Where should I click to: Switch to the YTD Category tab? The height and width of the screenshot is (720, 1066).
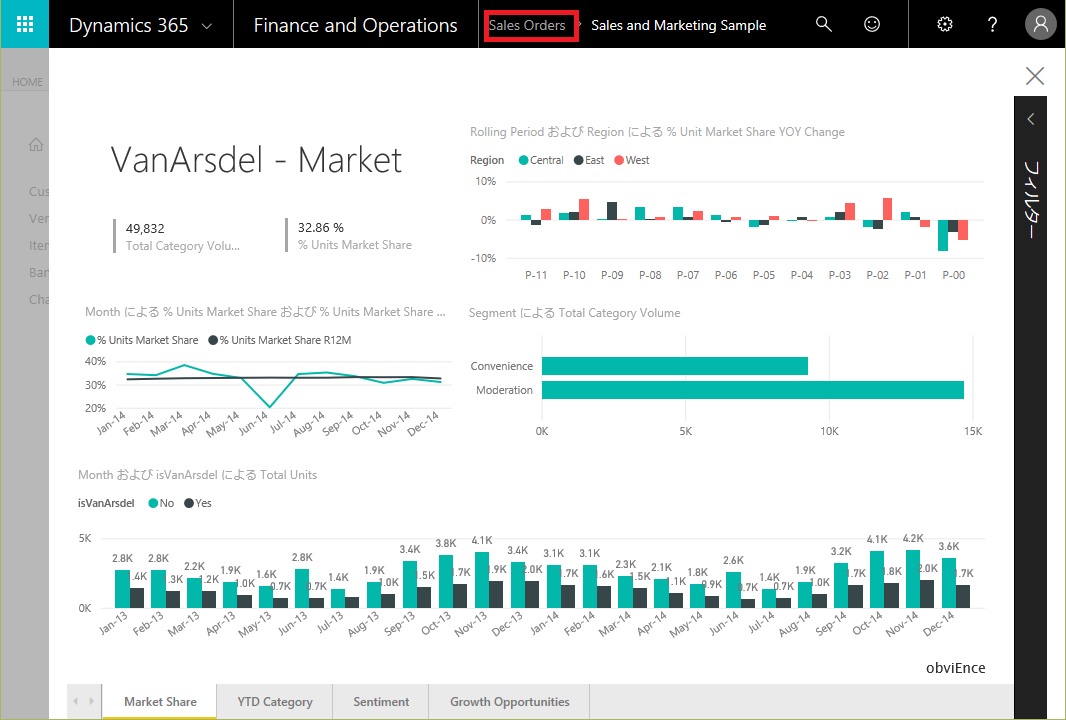click(x=275, y=702)
